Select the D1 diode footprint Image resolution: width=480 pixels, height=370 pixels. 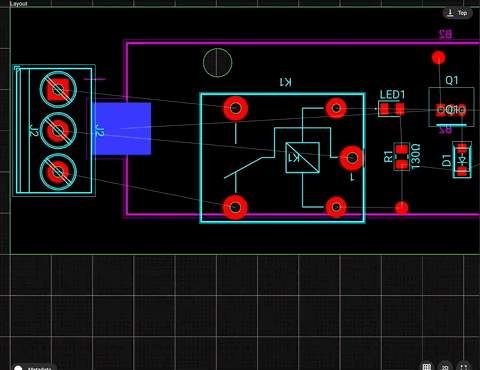coord(462,160)
